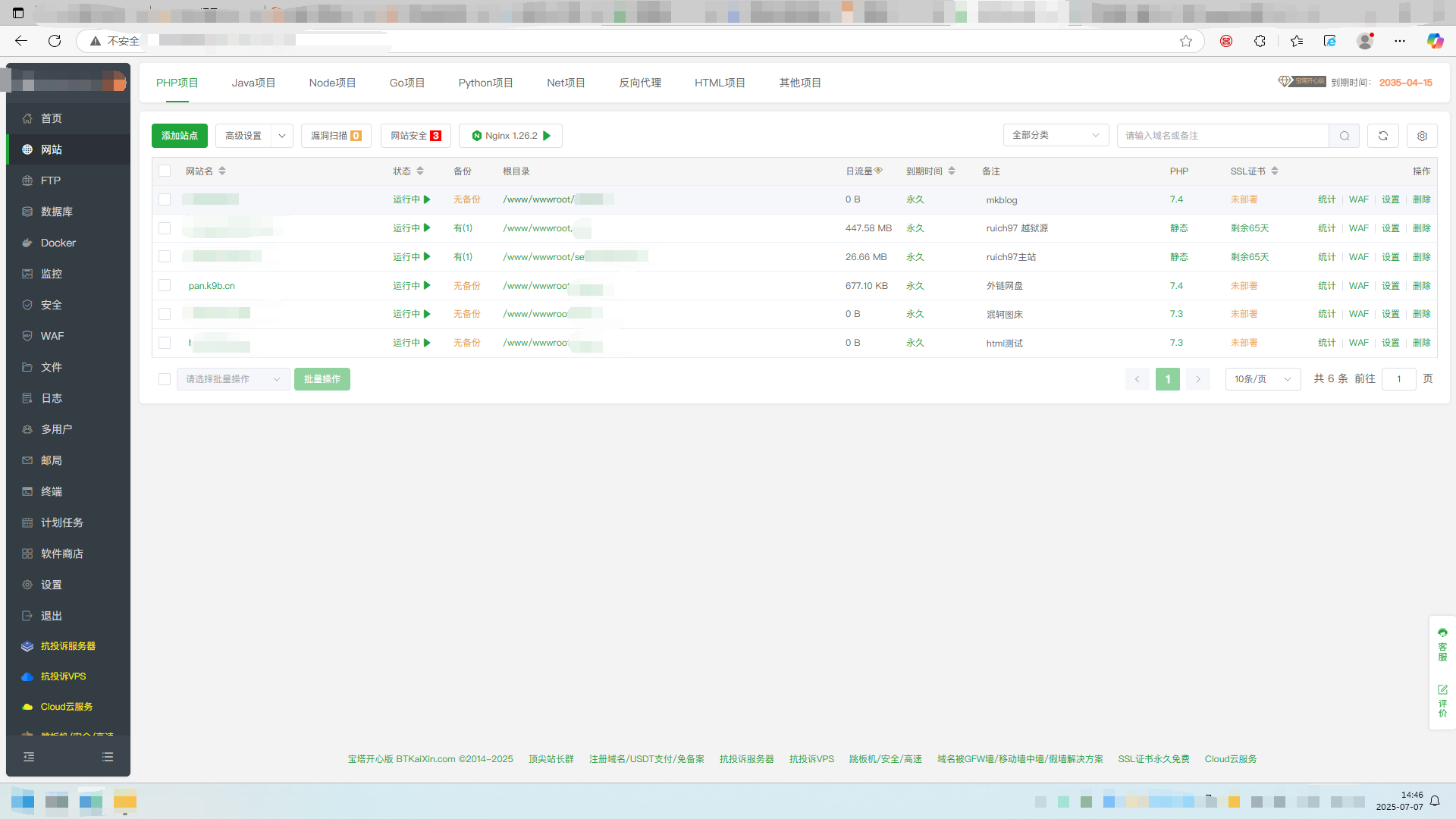Click the domain search input field

(x=1223, y=136)
